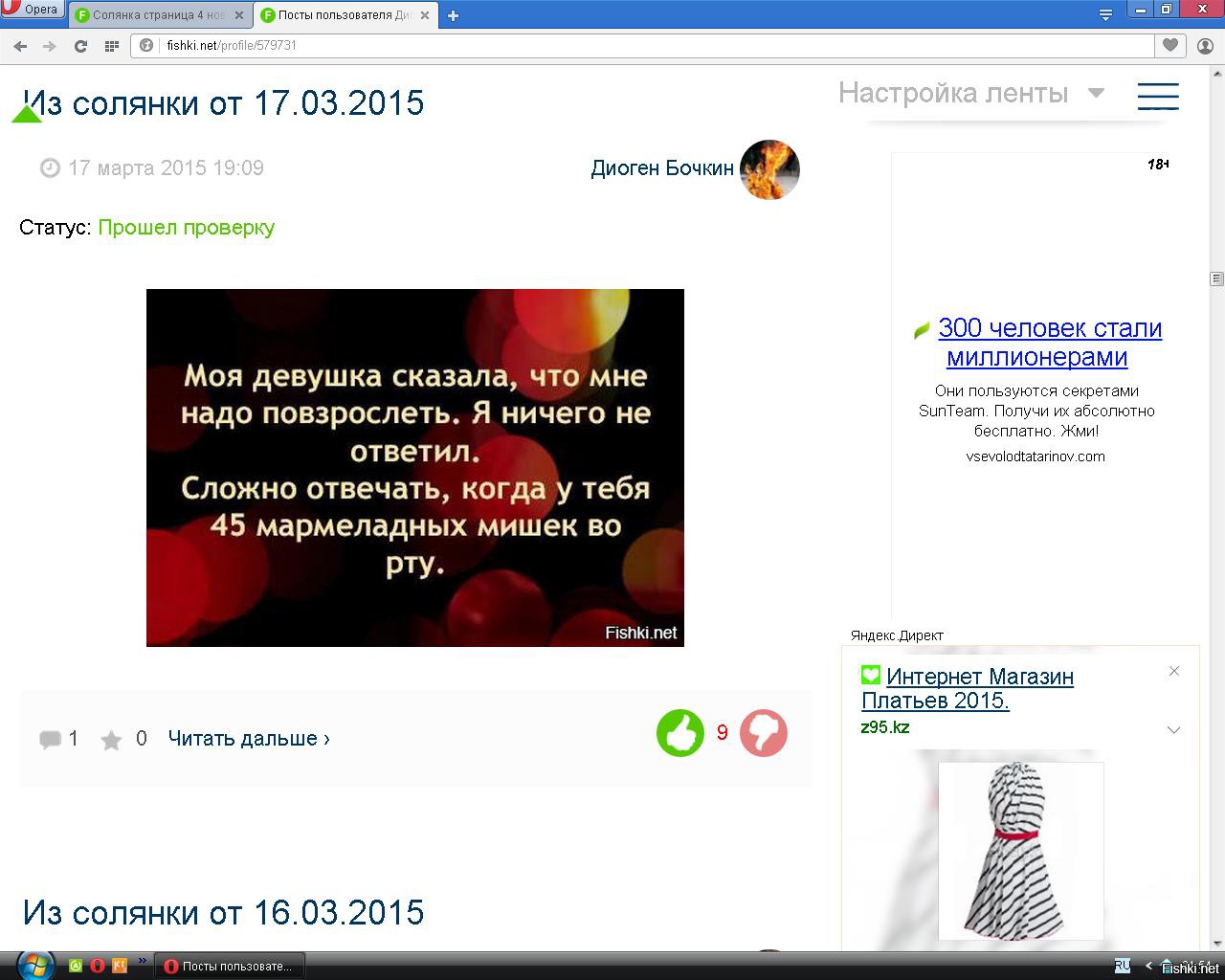This screenshot has height=980, width=1225.
Task: Open Читать дальше link
Action: tap(249, 739)
